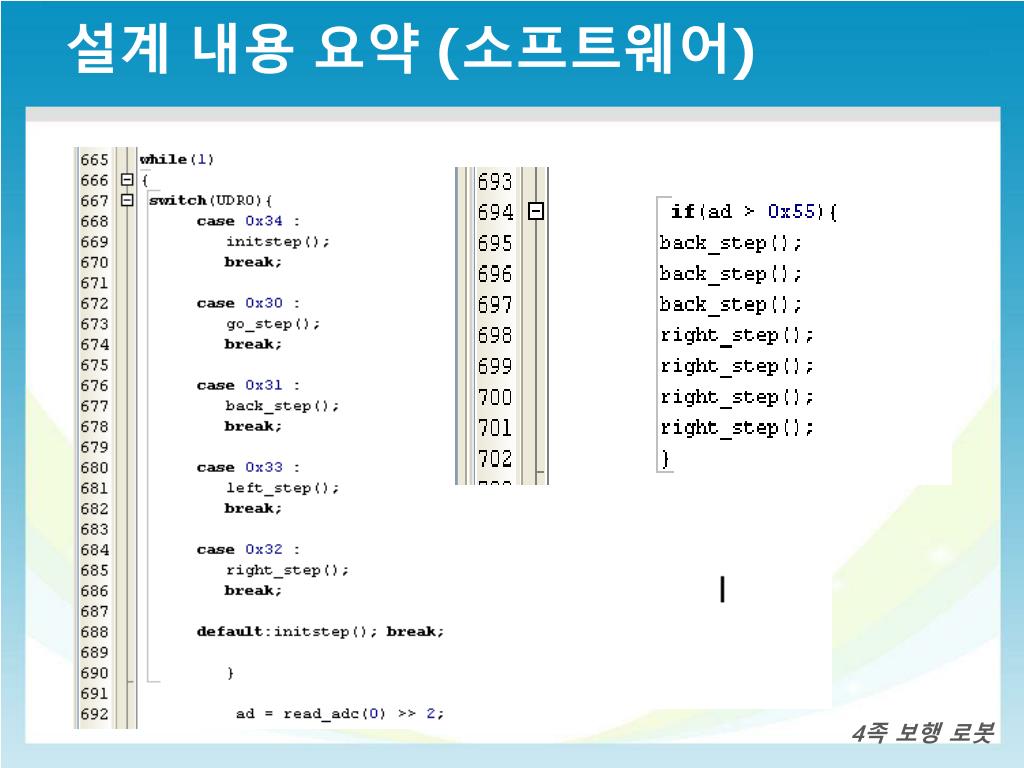Viewport: 1024px width, 768px height.
Task: Click line number 683 in the gutter
Action: point(94,529)
